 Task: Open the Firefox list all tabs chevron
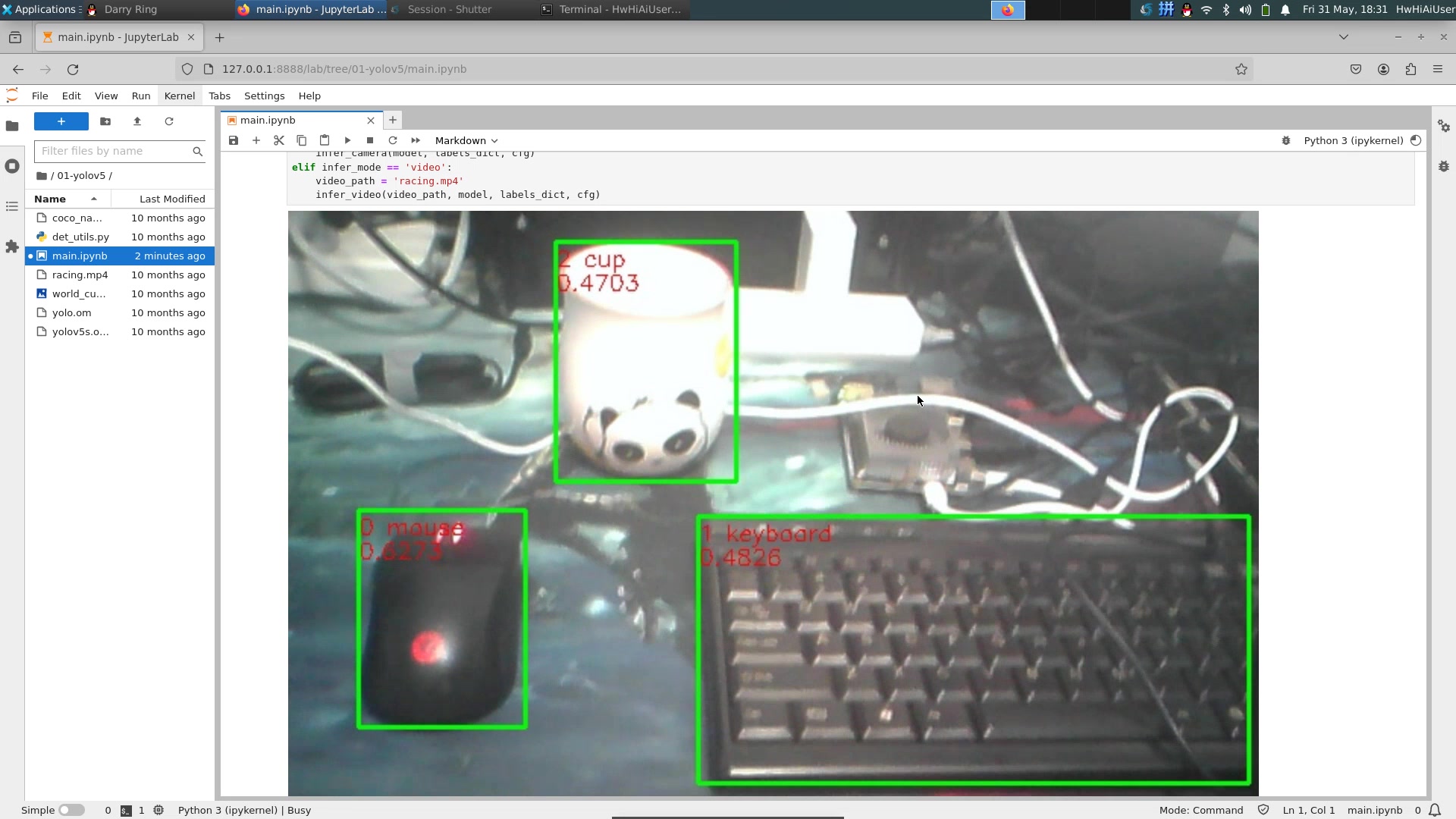click(1343, 36)
